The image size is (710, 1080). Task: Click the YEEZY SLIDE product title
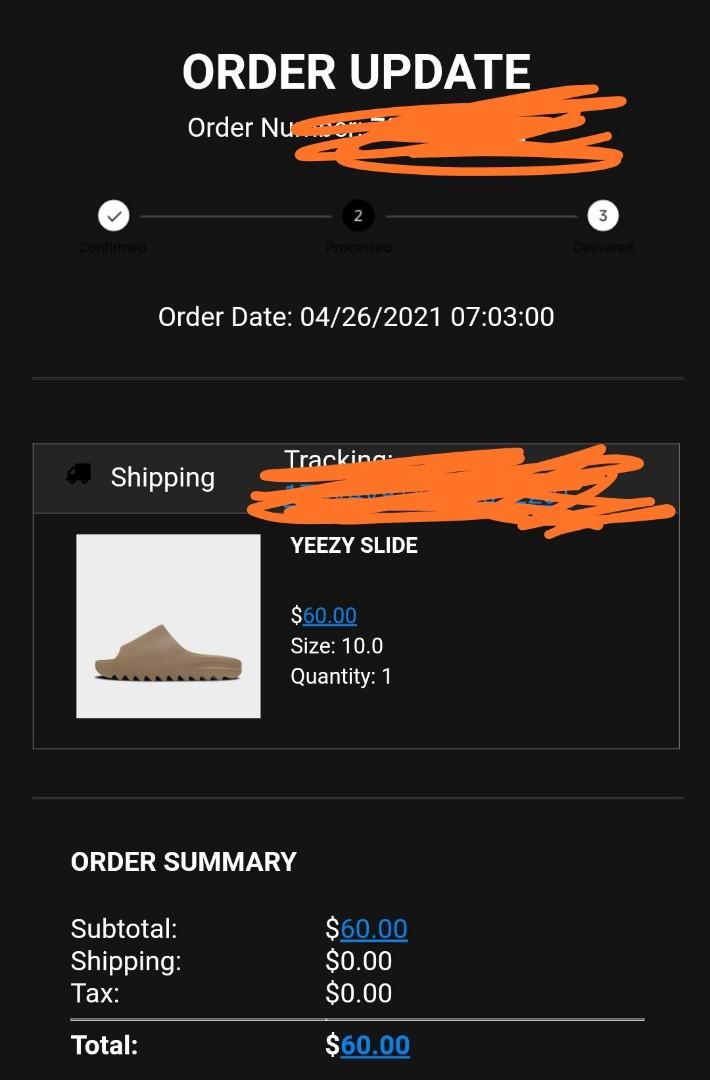tap(354, 546)
